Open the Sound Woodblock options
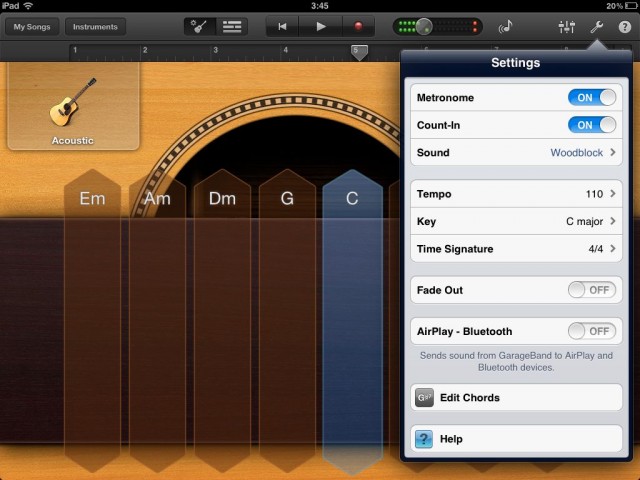Image resolution: width=640 pixels, height=480 pixels. click(x=516, y=153)
